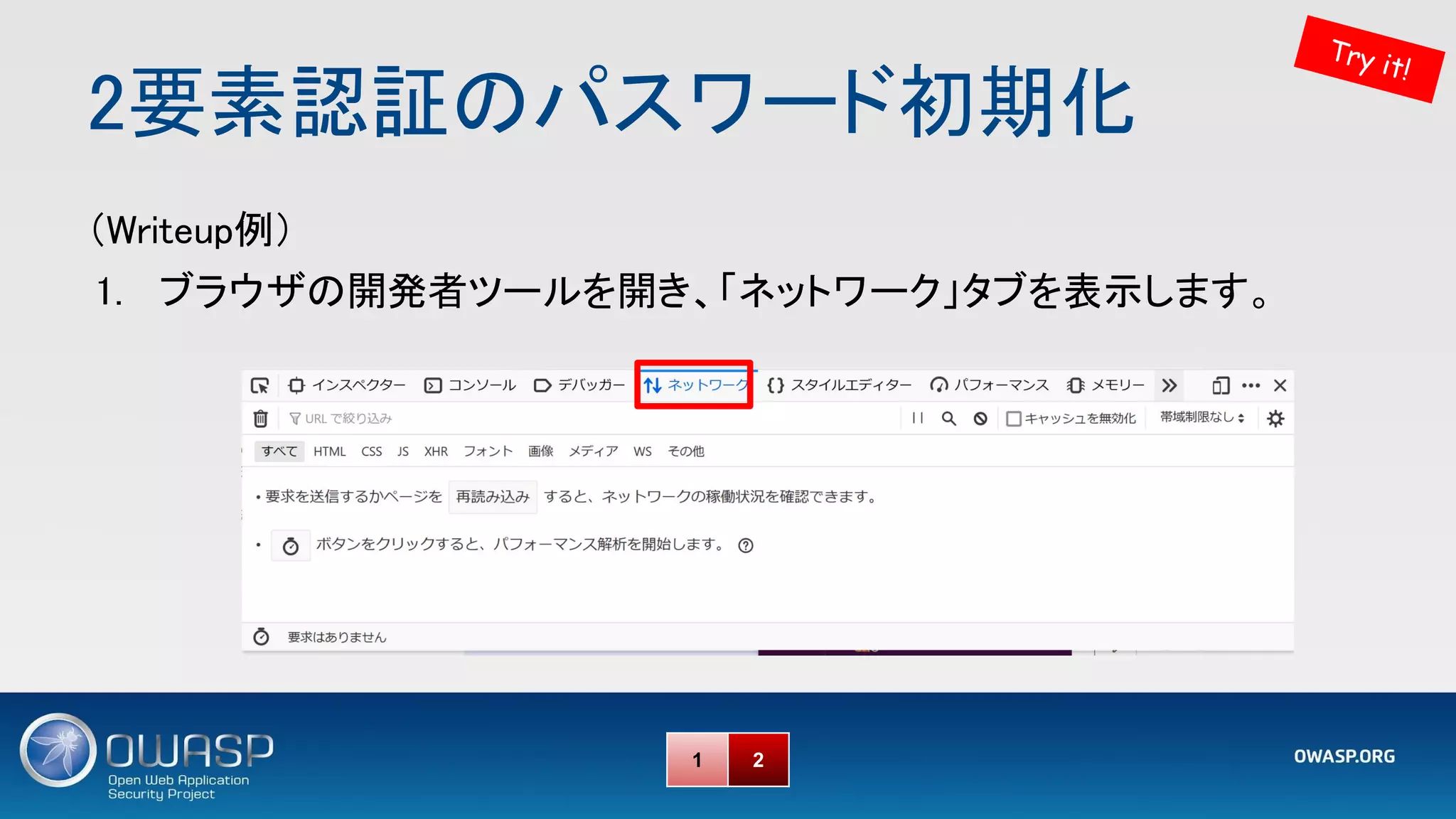Clear network log with trash icon

point(261,419)
